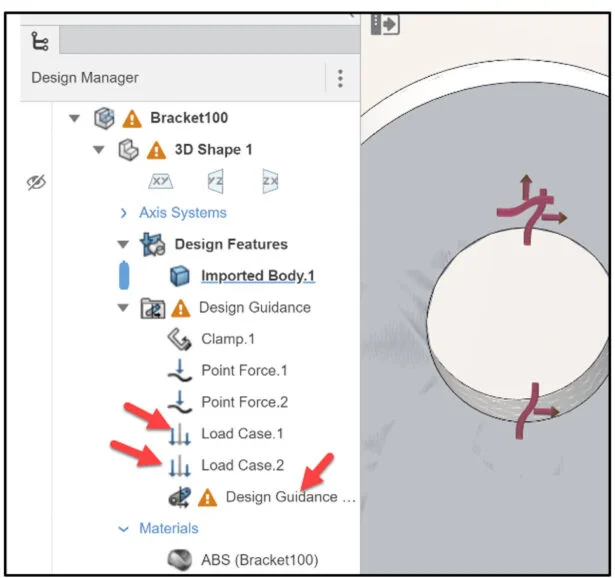This screenshot has height=578, width=615.
Task: Click warning icon beside truncated Design Guidance item
Action: (207, 498)
